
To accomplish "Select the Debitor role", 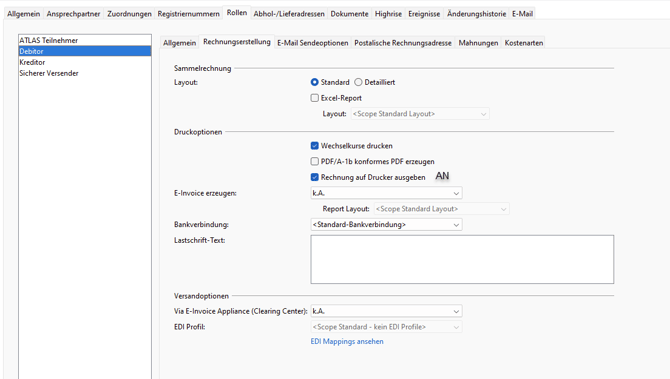I will click(x=85, y=51).
